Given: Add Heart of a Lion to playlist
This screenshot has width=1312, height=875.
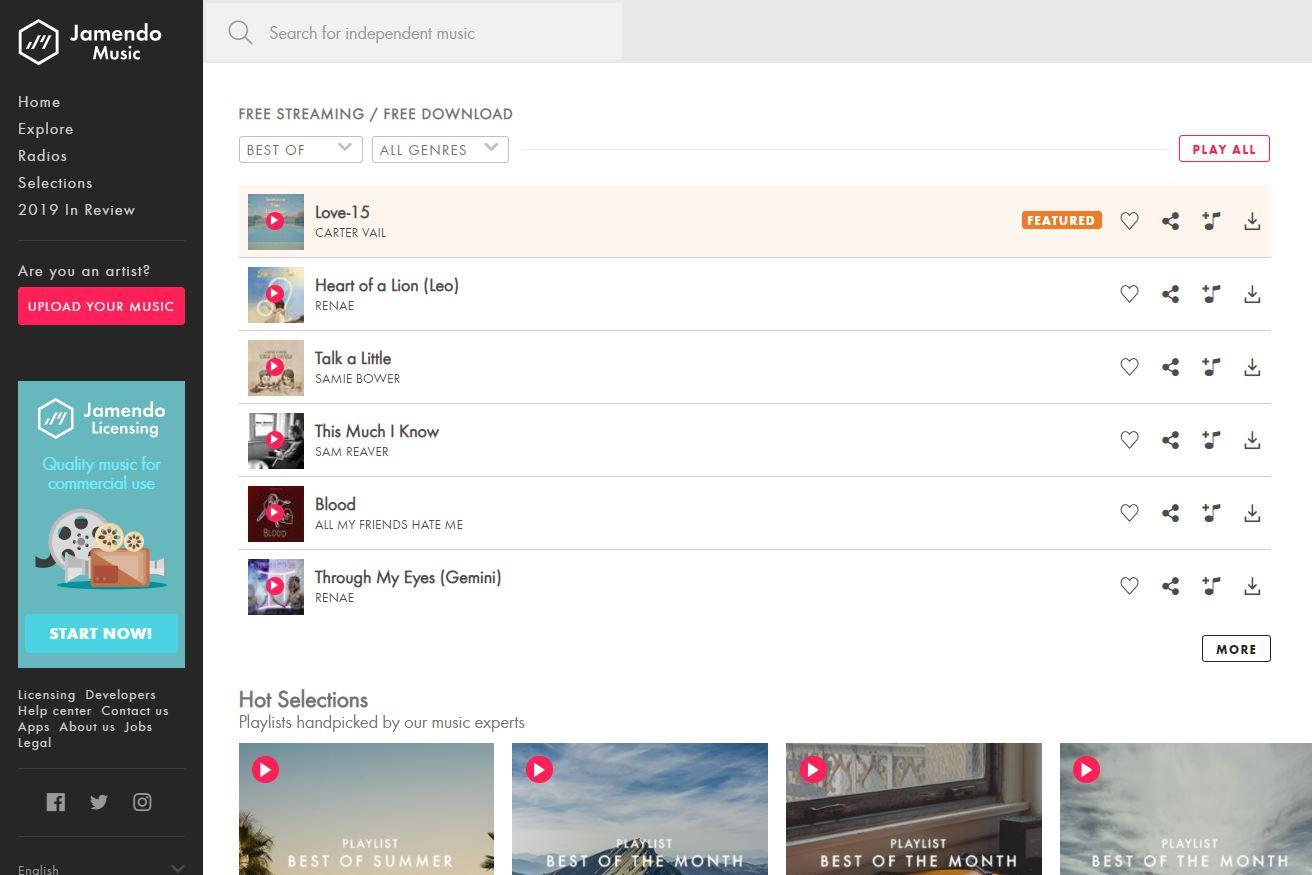Looking at the screenshot, I should coord(1211,294).
